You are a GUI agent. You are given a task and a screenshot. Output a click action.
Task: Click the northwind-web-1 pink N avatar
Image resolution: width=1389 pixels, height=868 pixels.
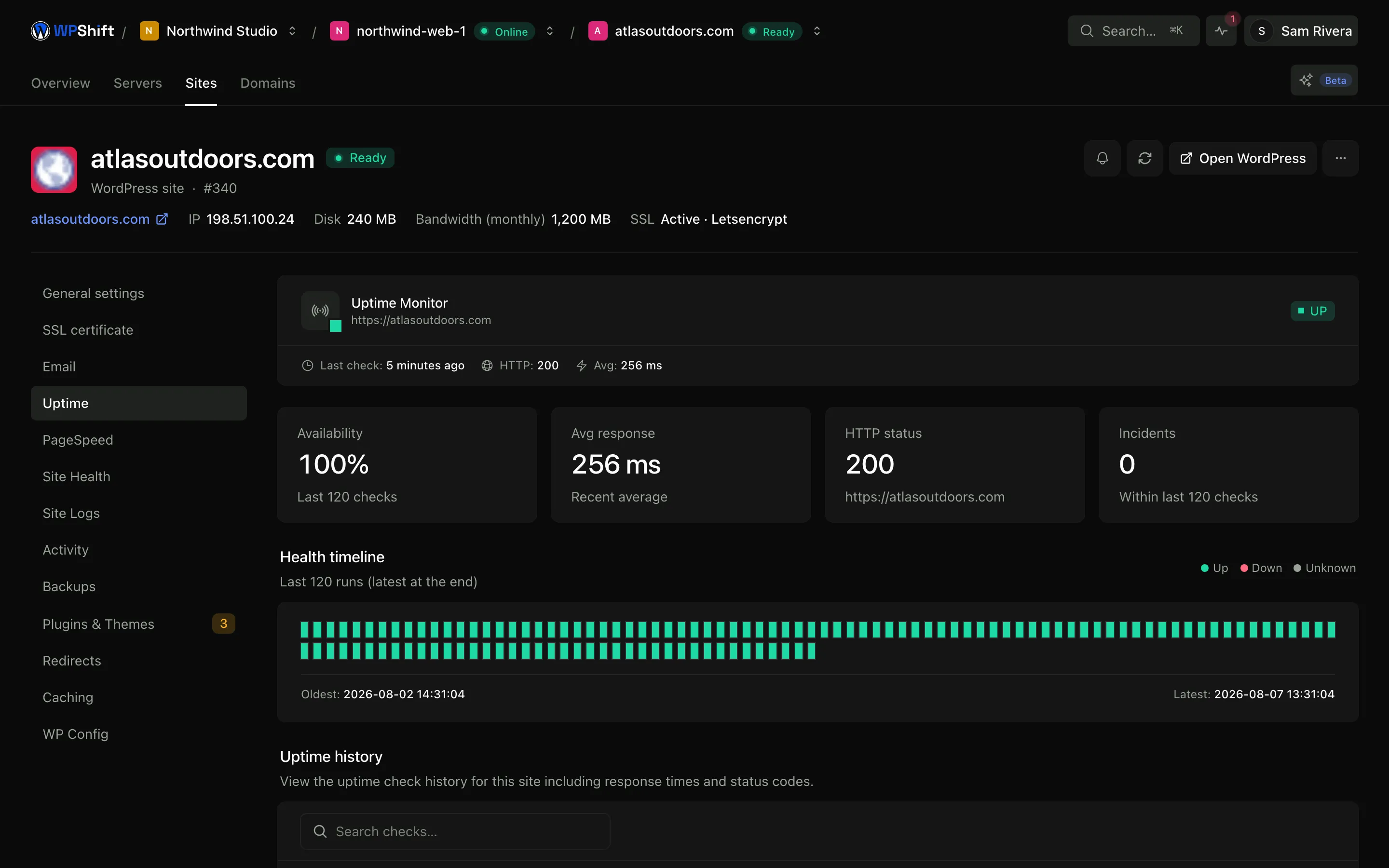point(339,31)
